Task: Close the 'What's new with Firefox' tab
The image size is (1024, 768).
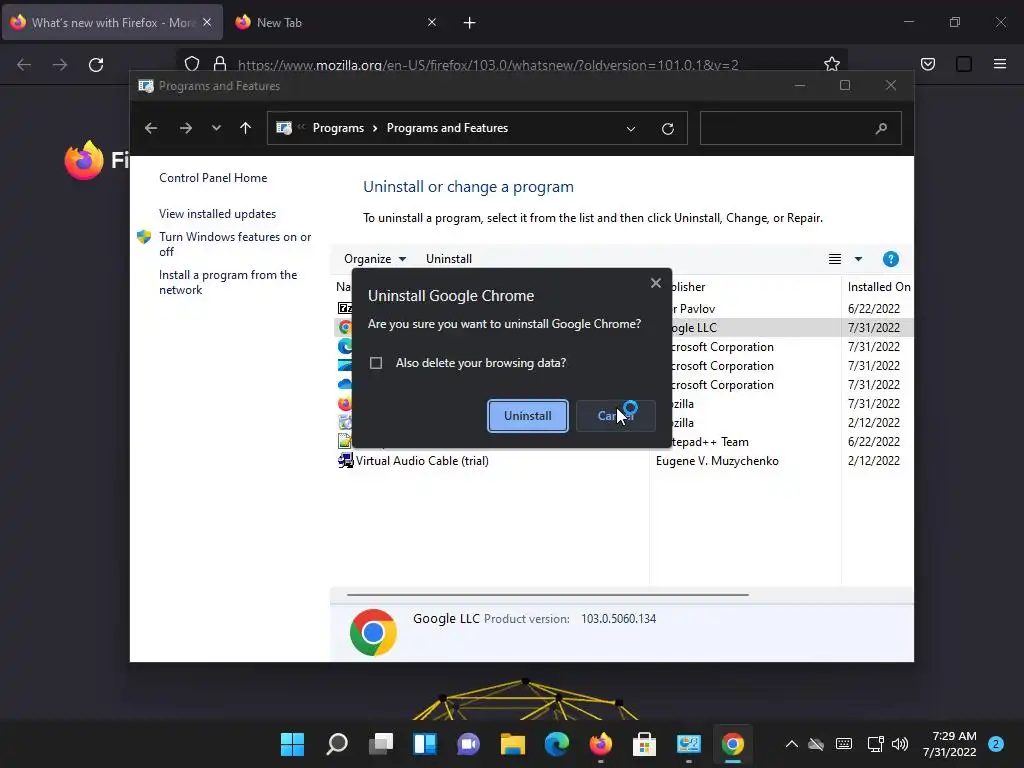Action: 207,22
